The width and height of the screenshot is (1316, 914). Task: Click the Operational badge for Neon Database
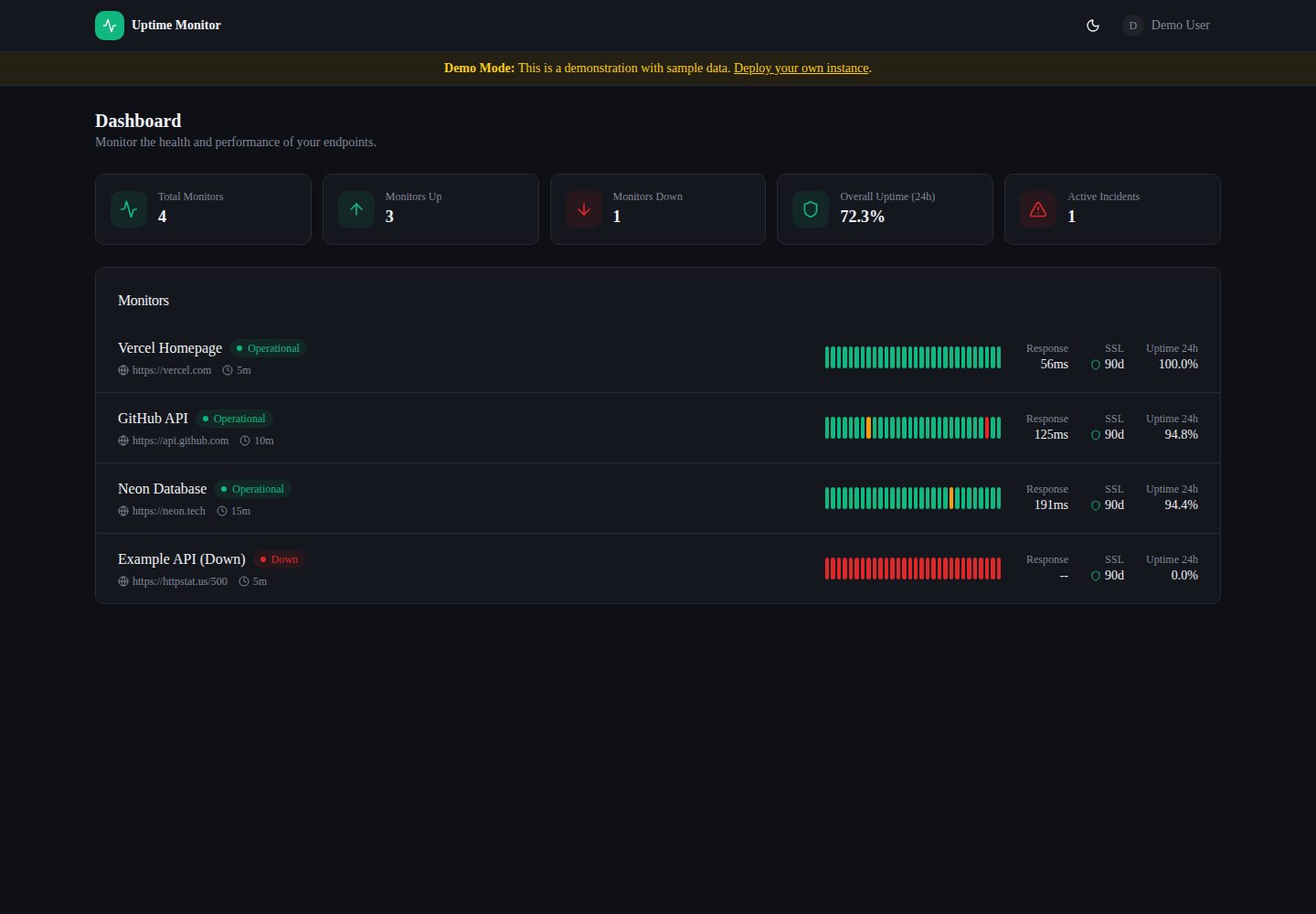[x=252, y=489]
